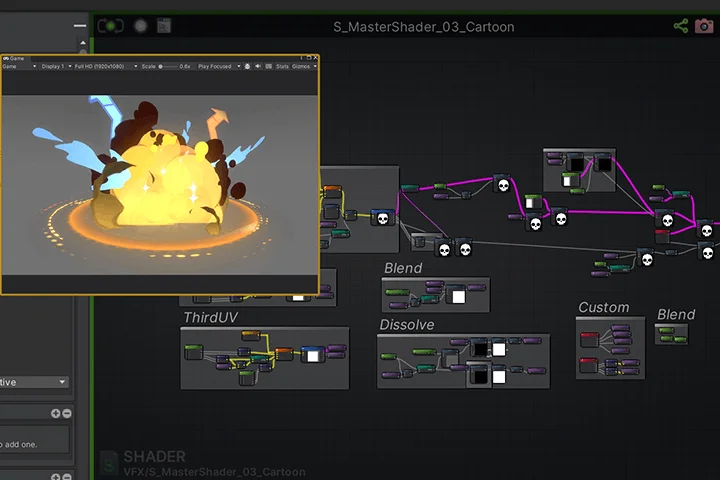
Task: Open the Game view mode dropdown
Action: point(19,67)
